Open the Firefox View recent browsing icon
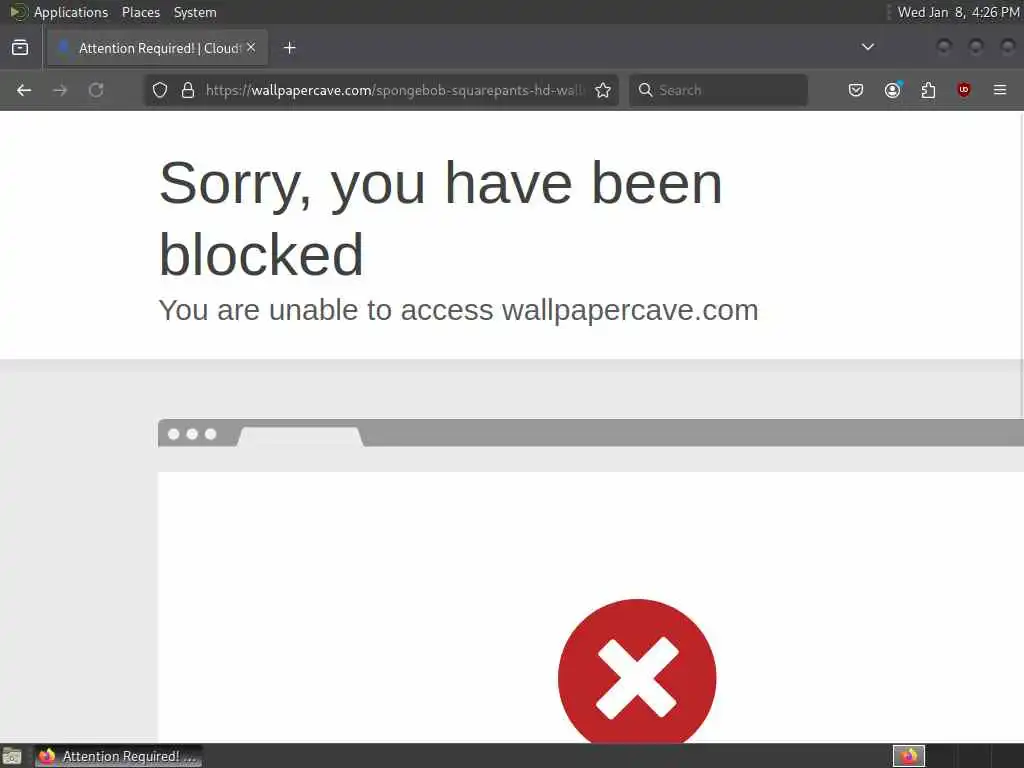This screenshot has width=1024, height=768. pos(20,48)
